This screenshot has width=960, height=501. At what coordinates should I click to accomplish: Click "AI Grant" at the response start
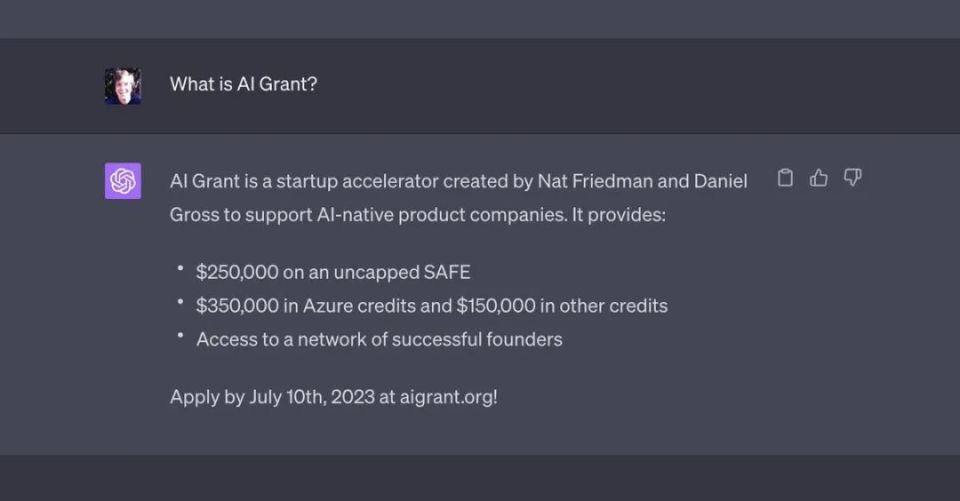pyautogui.click(x=204, y=181)
